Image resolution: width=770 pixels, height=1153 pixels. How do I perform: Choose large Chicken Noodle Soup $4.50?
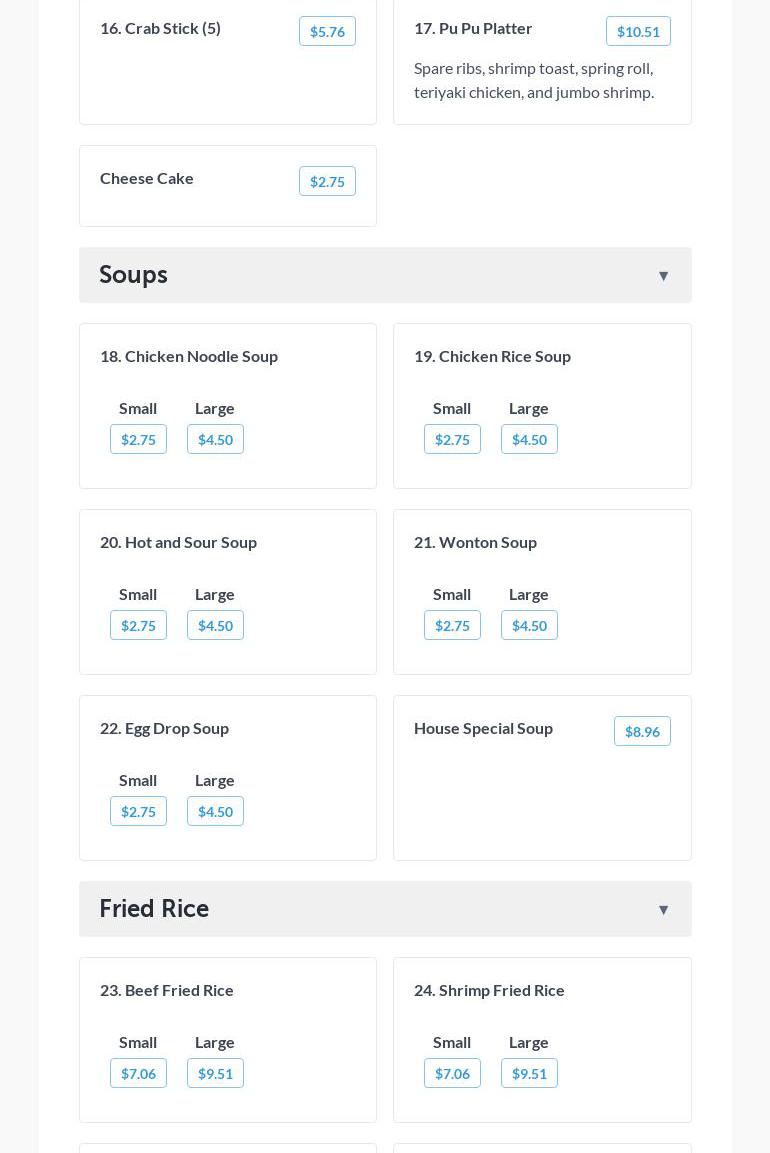point(215,440)
